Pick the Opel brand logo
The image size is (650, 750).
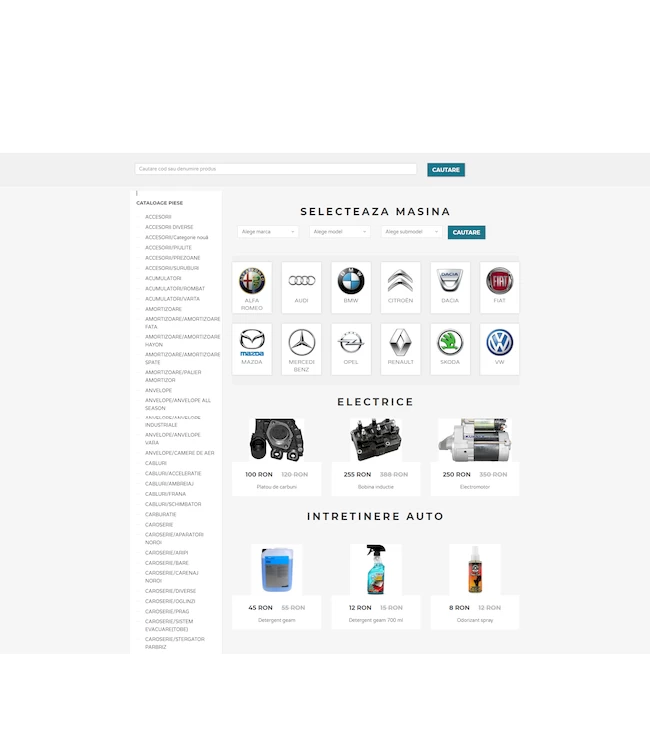point(351,342)
